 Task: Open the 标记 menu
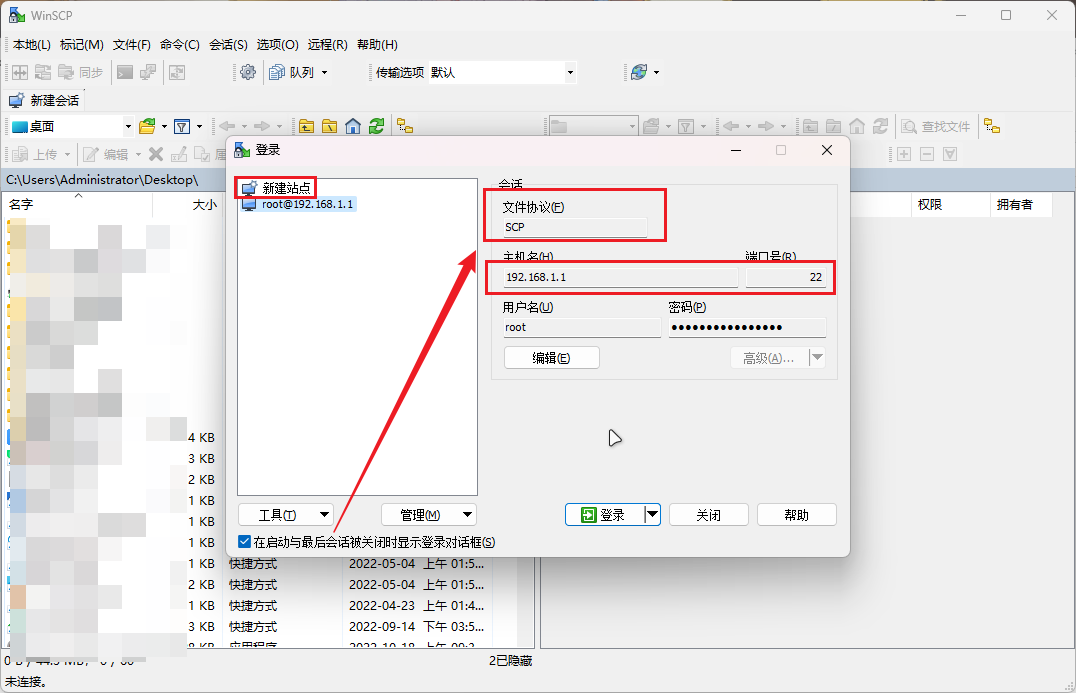pyautogui.click(x=82, y=45)
